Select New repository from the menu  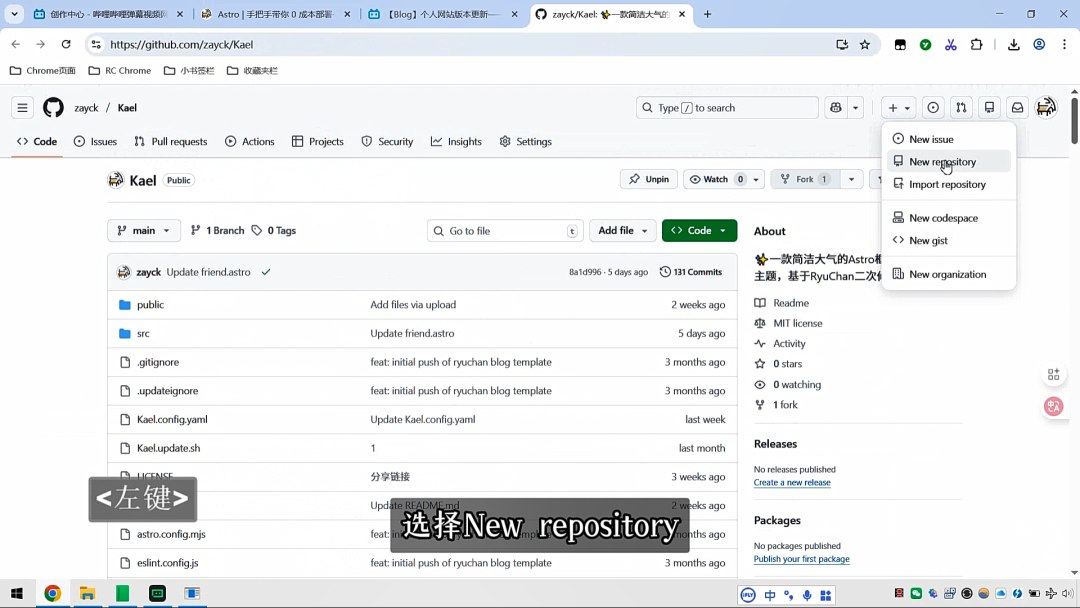[x=942, y=162]
